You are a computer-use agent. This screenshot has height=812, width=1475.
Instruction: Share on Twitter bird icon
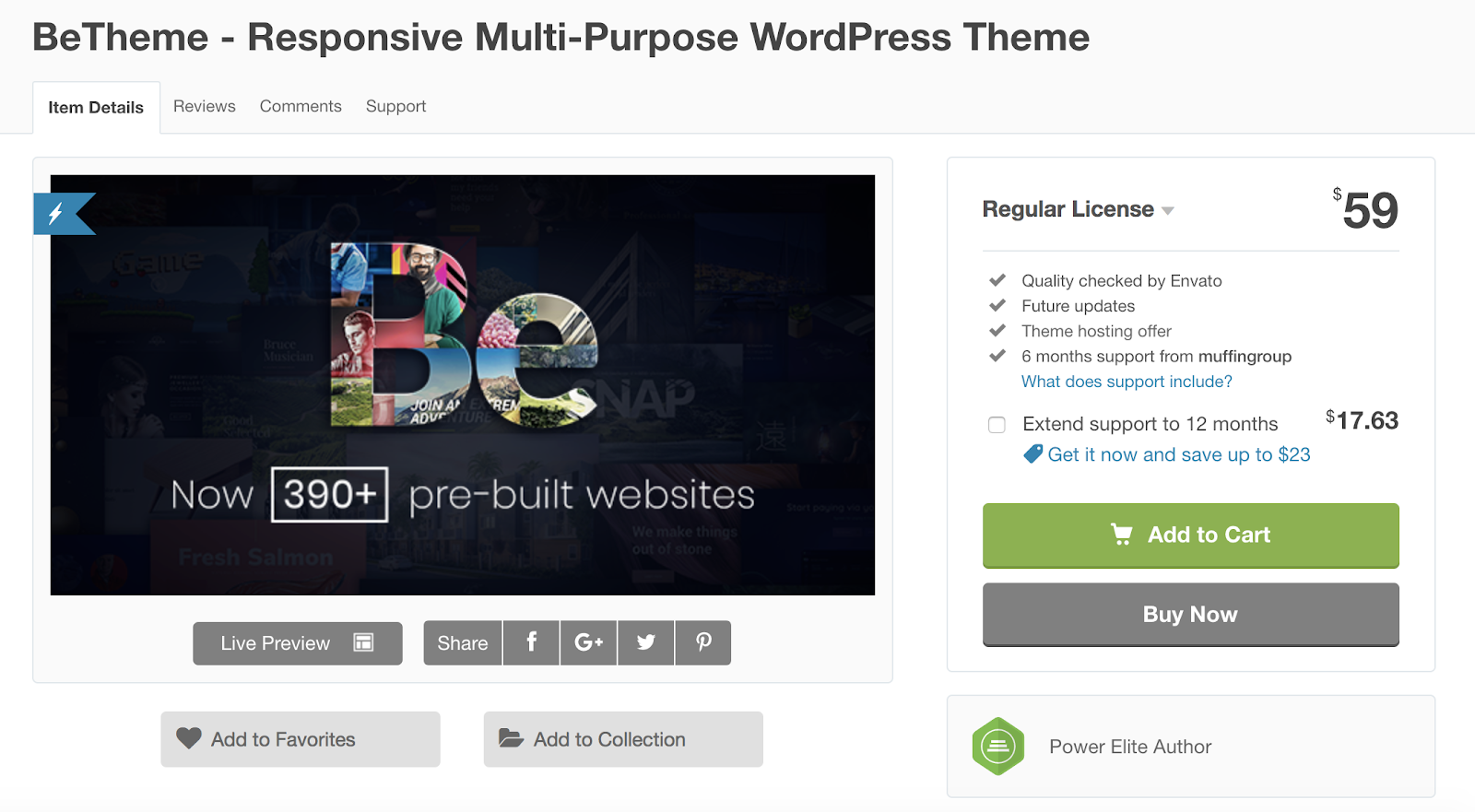point(645,643)
